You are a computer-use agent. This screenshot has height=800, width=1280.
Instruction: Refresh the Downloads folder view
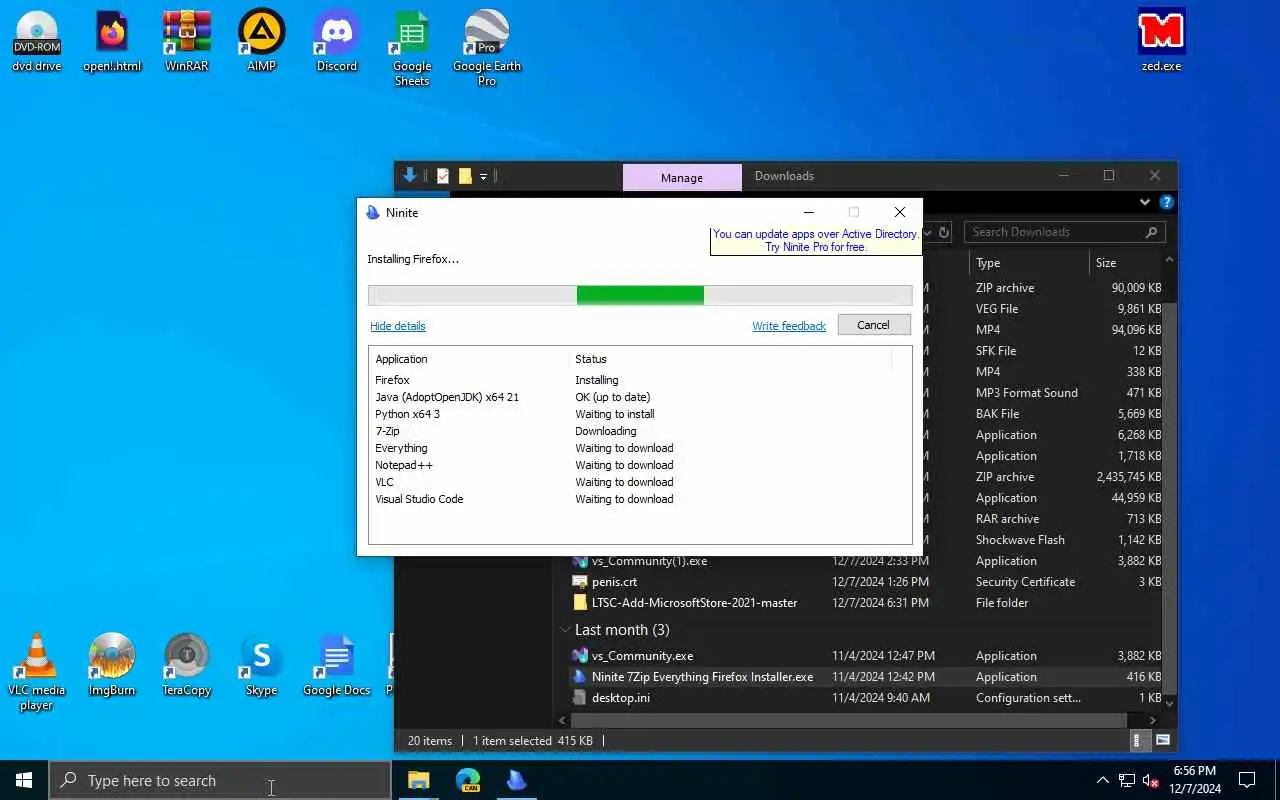point(944,232)
